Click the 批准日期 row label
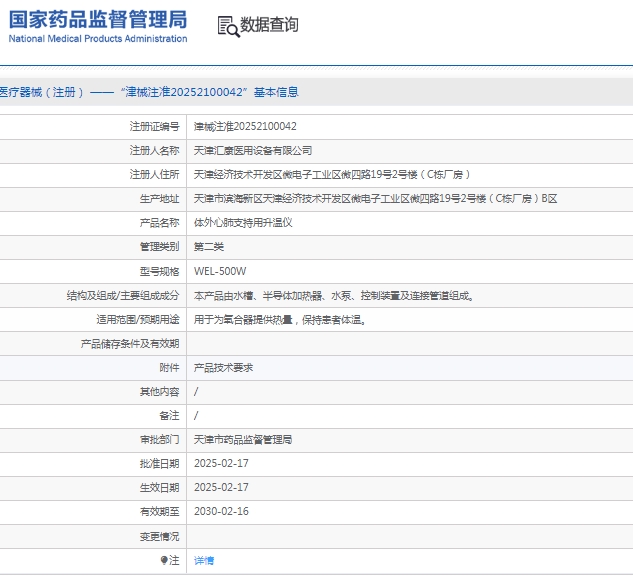Viewport: 633px width, 580px height. tap(159, 463)
